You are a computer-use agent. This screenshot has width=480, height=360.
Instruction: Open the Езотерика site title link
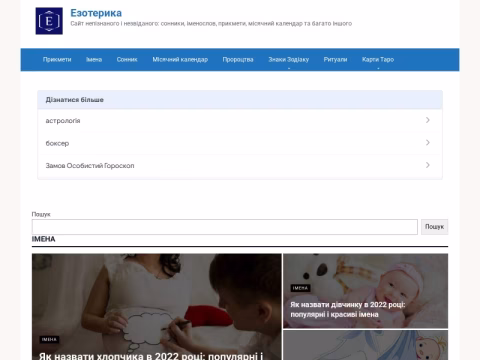click(x=96, y=13)
